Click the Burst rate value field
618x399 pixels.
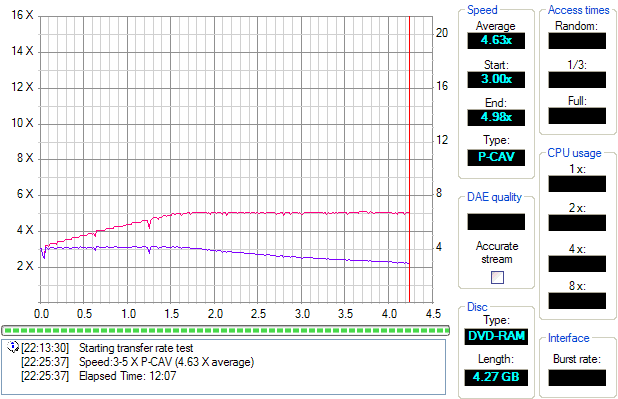[x=577, y=378]
